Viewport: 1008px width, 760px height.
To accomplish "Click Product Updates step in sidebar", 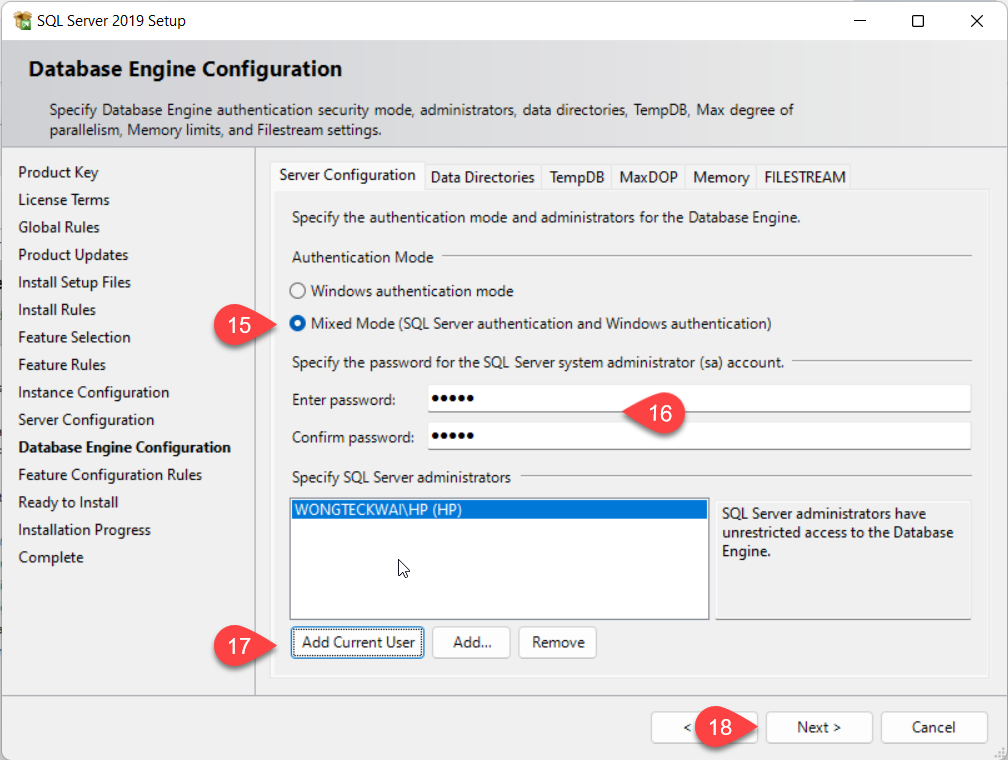I will coord(73,255).
